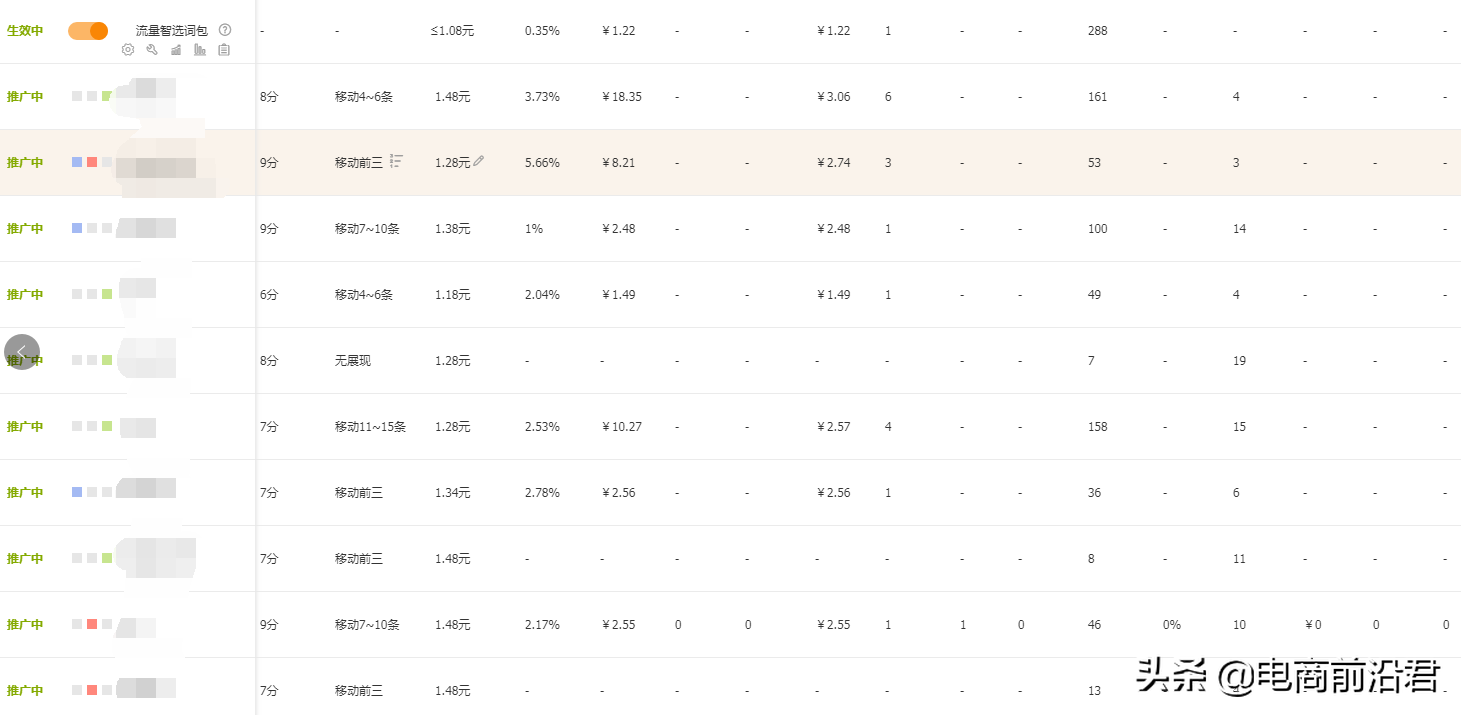Click the 1.18元 bid in the 6分 row

click(452, 295)
